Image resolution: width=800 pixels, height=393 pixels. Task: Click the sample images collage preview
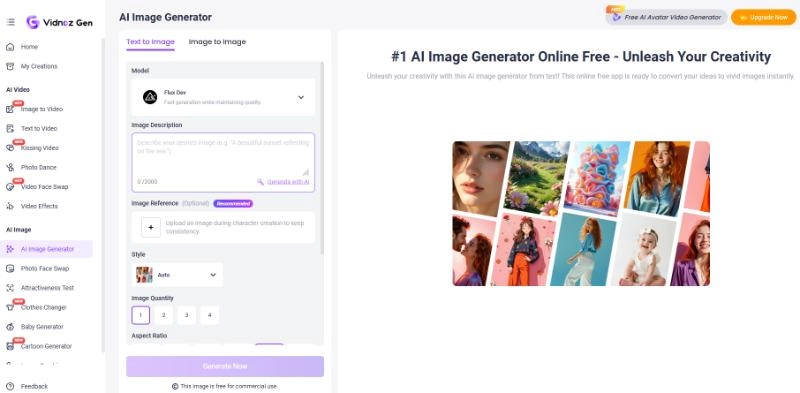coord(581,213)
